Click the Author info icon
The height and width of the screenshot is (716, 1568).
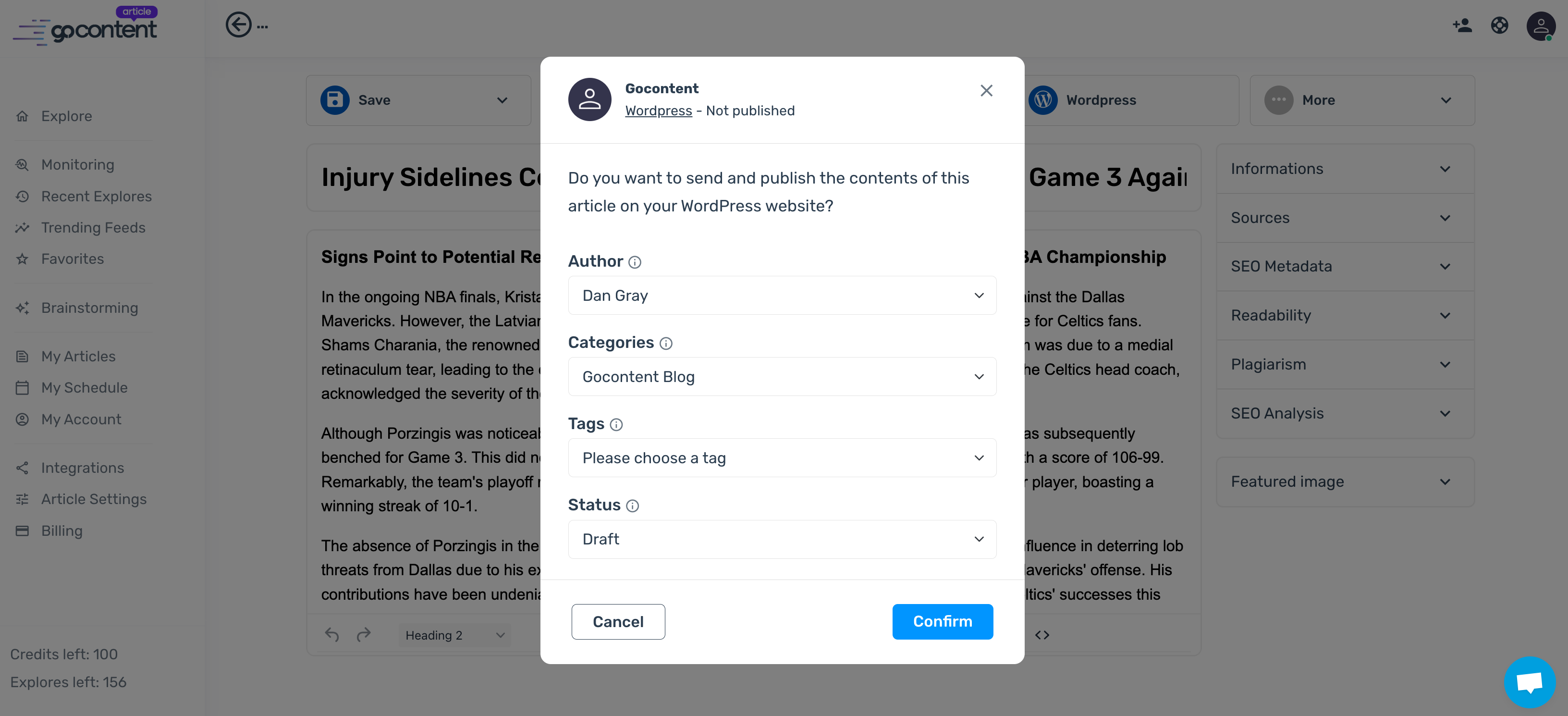(x=634, y=262)
